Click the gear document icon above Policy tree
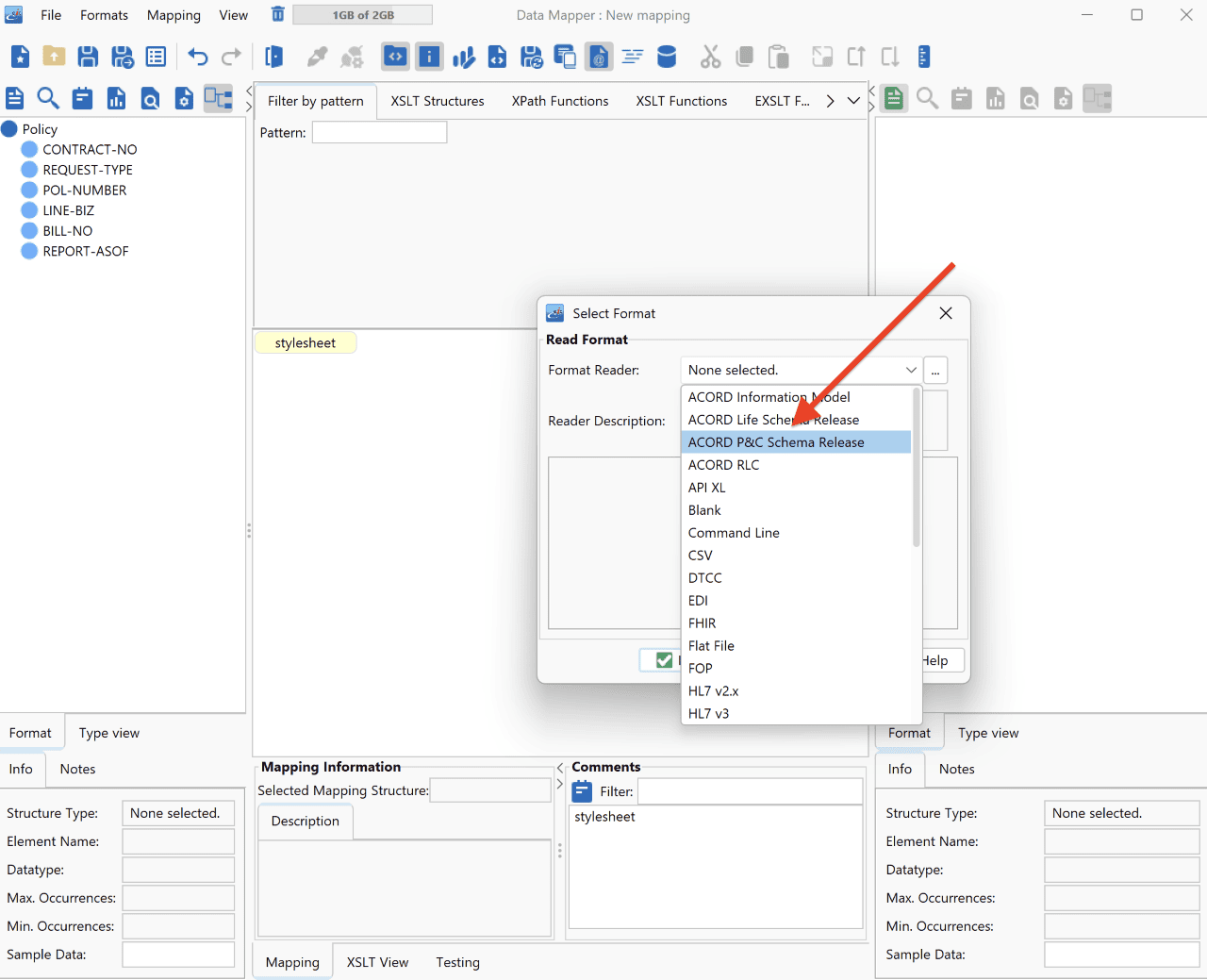Viewport: 1207px width, 980px height. (x=184, y=98)
